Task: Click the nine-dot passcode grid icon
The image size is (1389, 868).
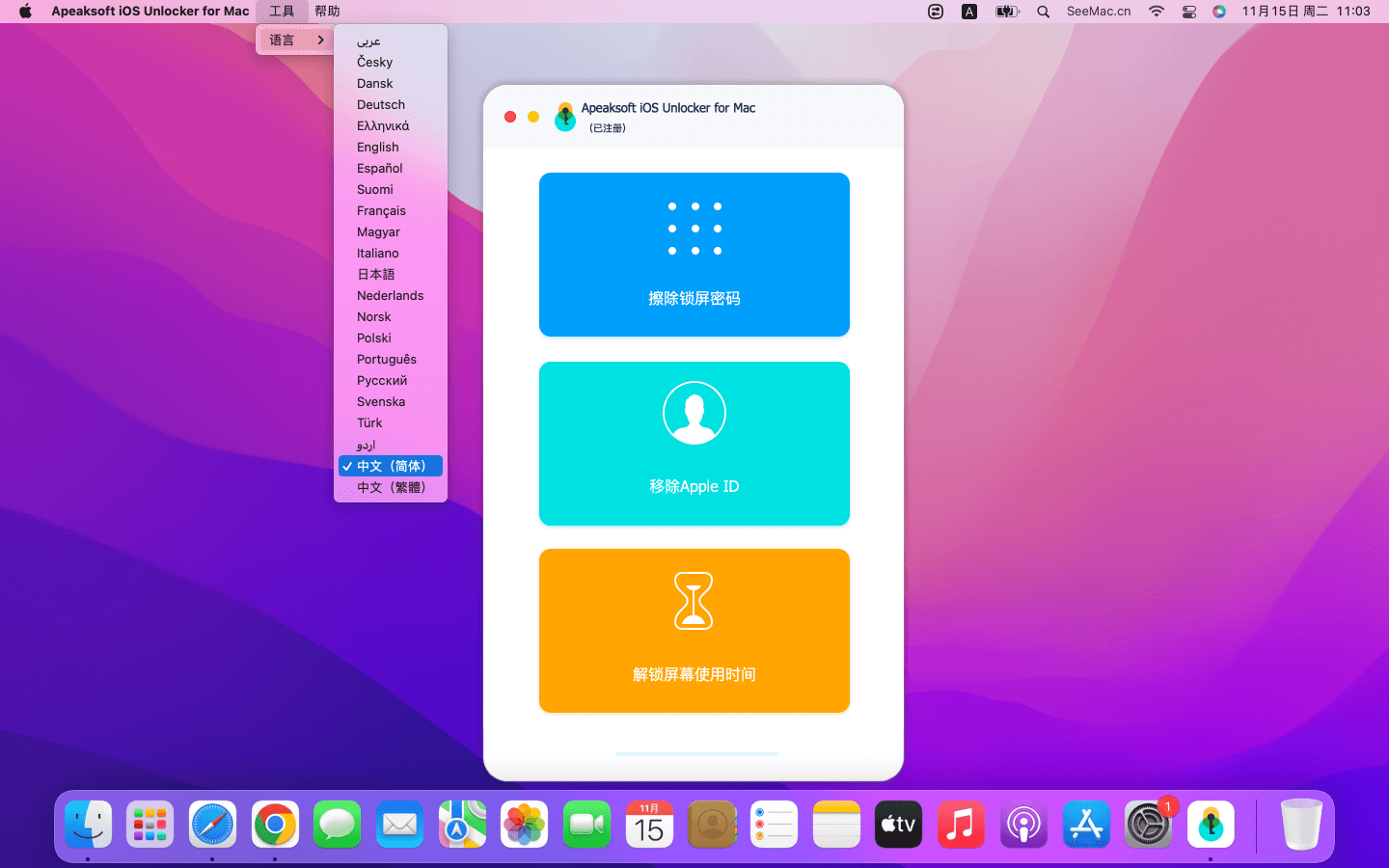Action: click(694, 229)
